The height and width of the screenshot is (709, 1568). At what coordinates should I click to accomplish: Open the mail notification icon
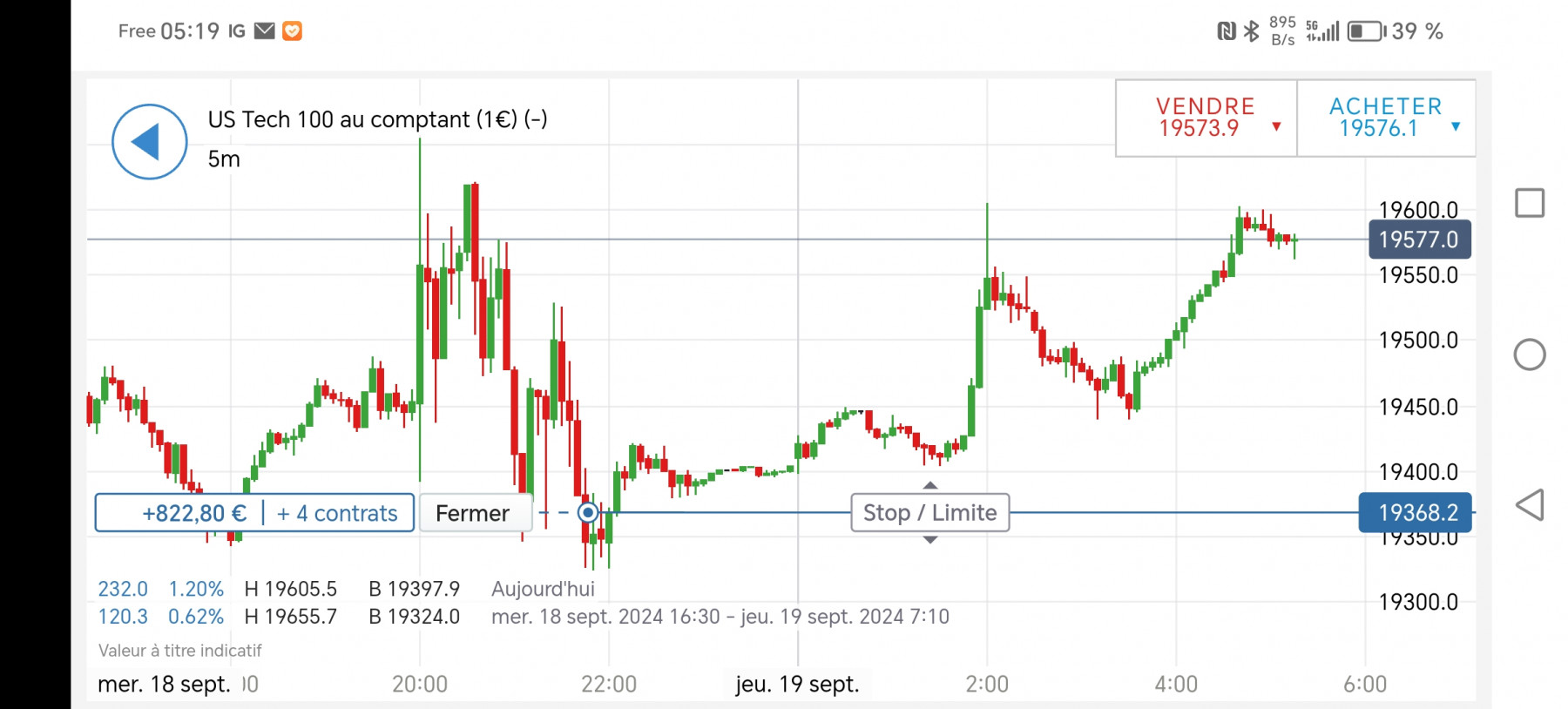265,31
